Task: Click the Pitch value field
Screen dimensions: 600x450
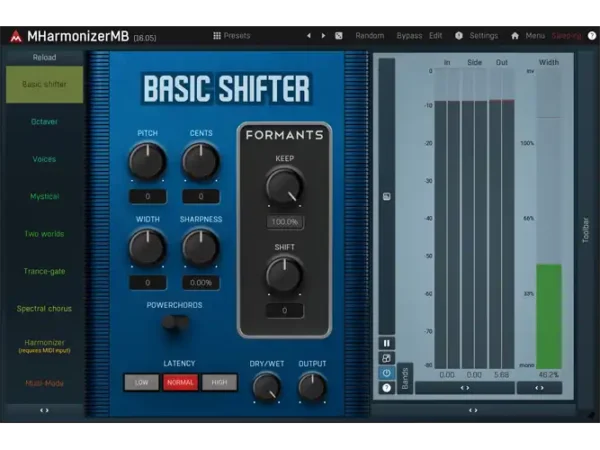Action: 148,197
